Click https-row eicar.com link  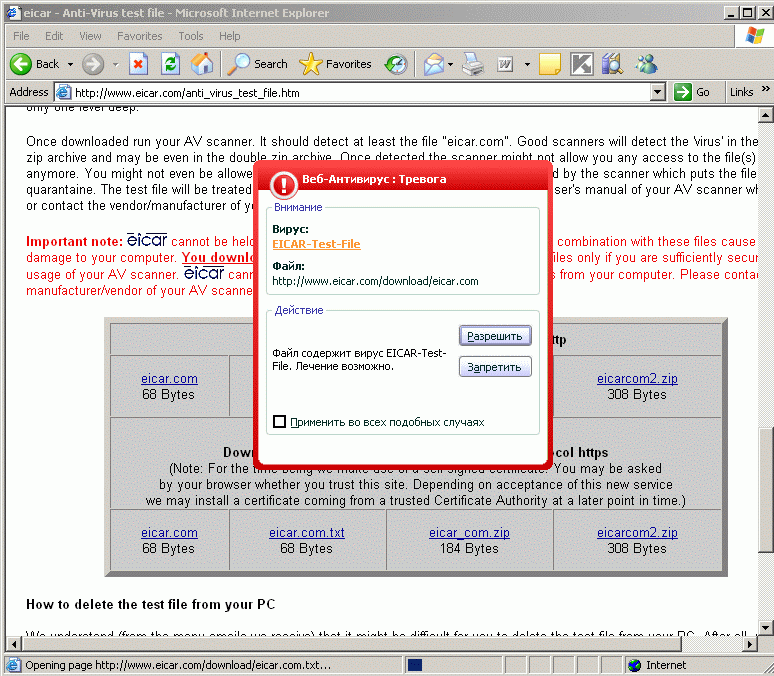click(169, 533)
